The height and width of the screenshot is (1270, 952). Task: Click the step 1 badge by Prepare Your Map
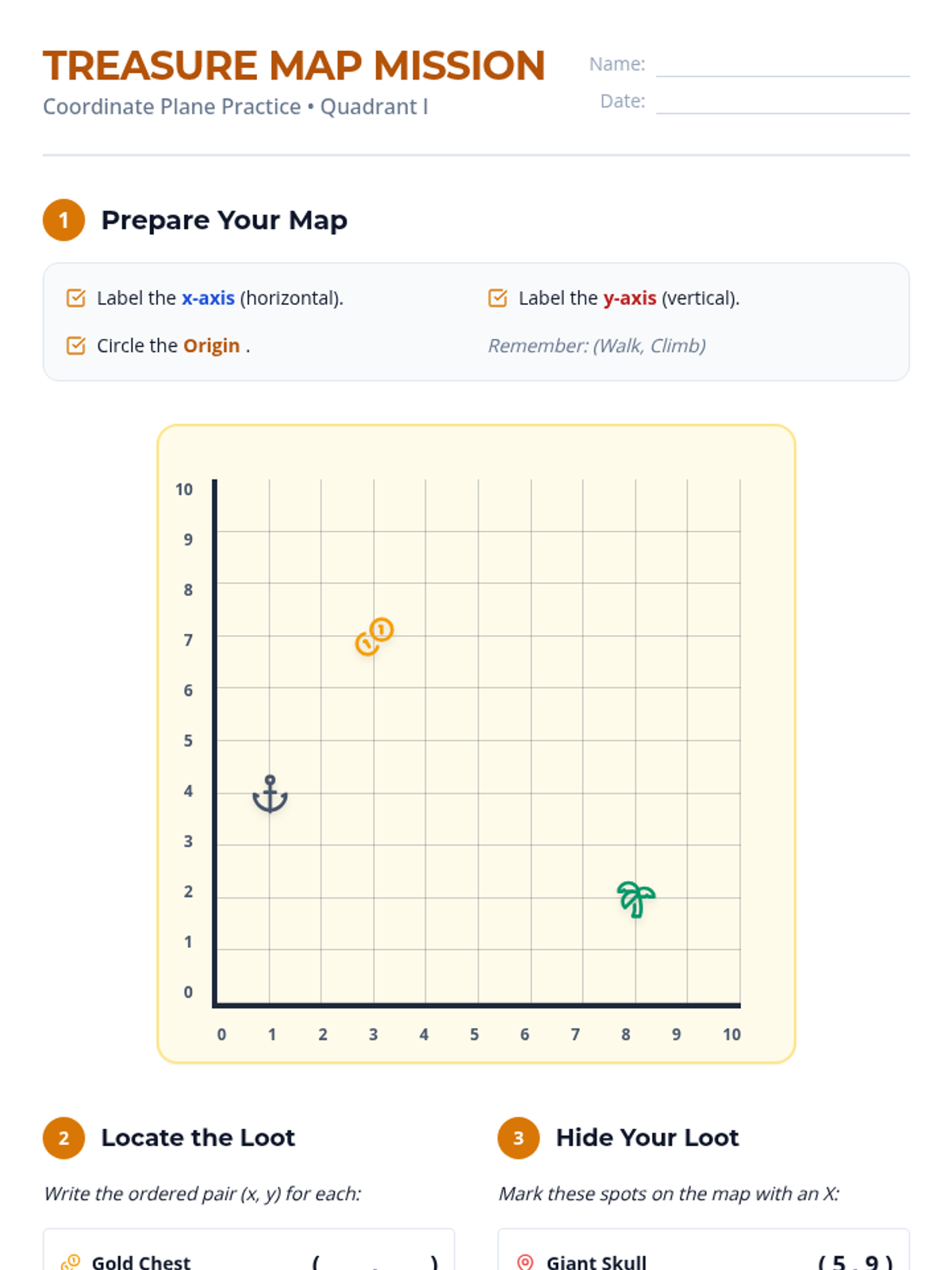63,220
